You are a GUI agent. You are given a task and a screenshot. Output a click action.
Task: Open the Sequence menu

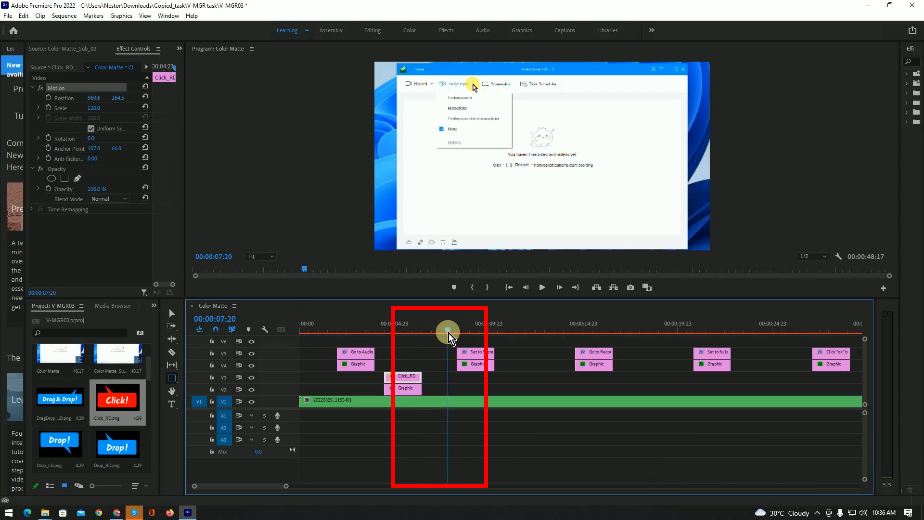click(63, 16)
